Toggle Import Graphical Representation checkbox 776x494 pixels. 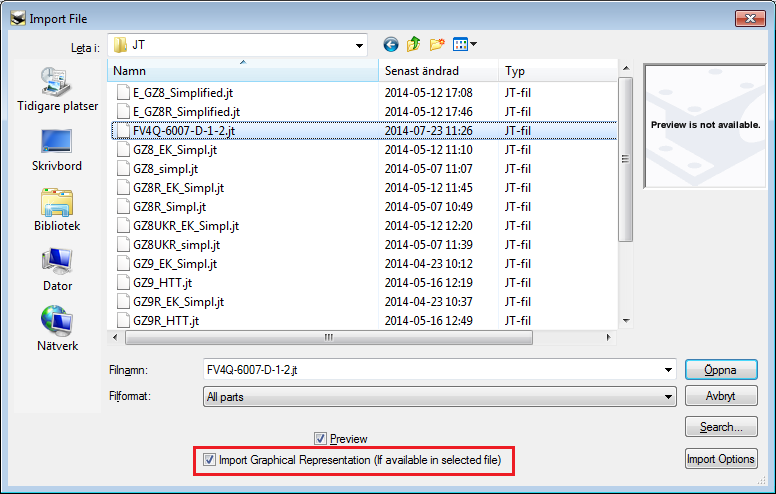(x=209, y=460)
